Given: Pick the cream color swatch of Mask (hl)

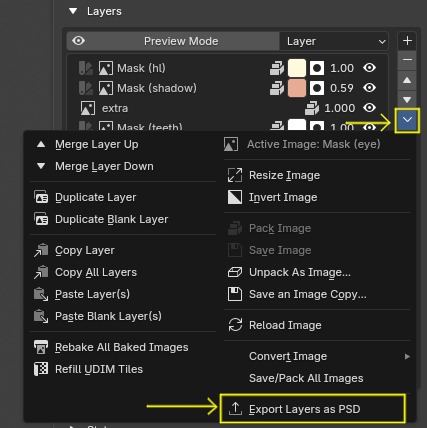Looking at the screenshot, I should pyautogui.click(x=297, y=68).
